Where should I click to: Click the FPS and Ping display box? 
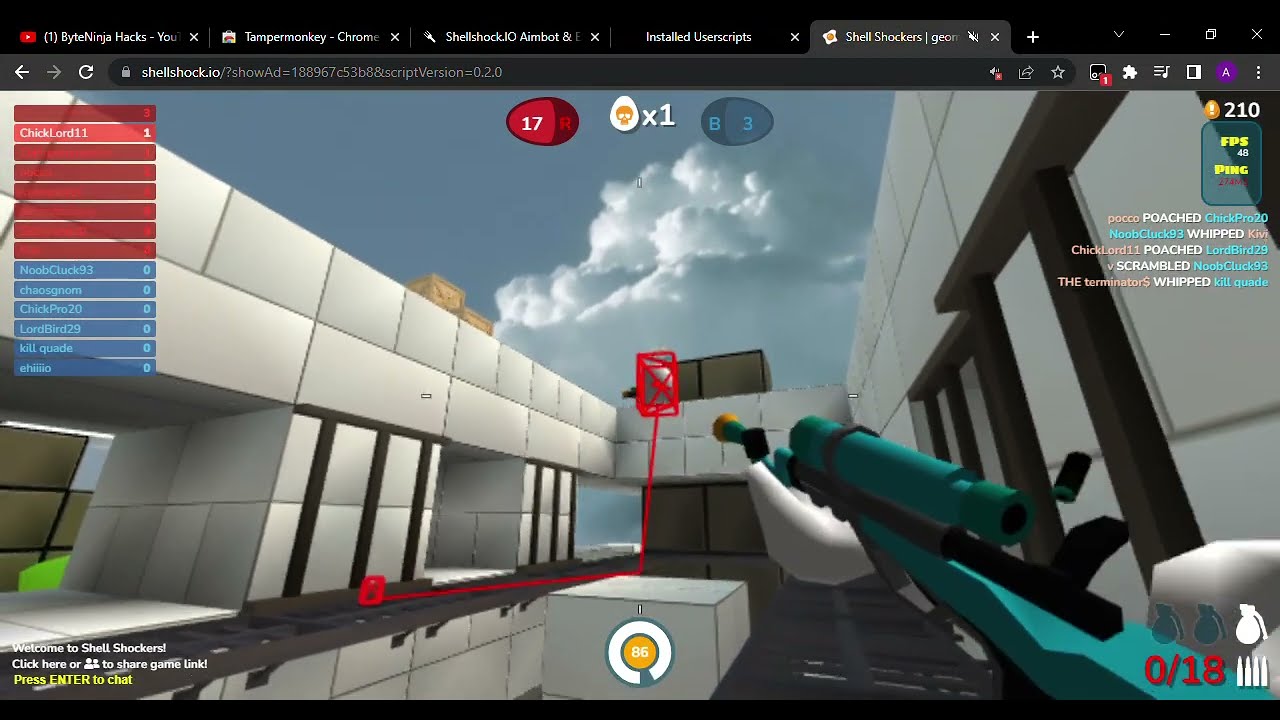(x=1231, y=163)
